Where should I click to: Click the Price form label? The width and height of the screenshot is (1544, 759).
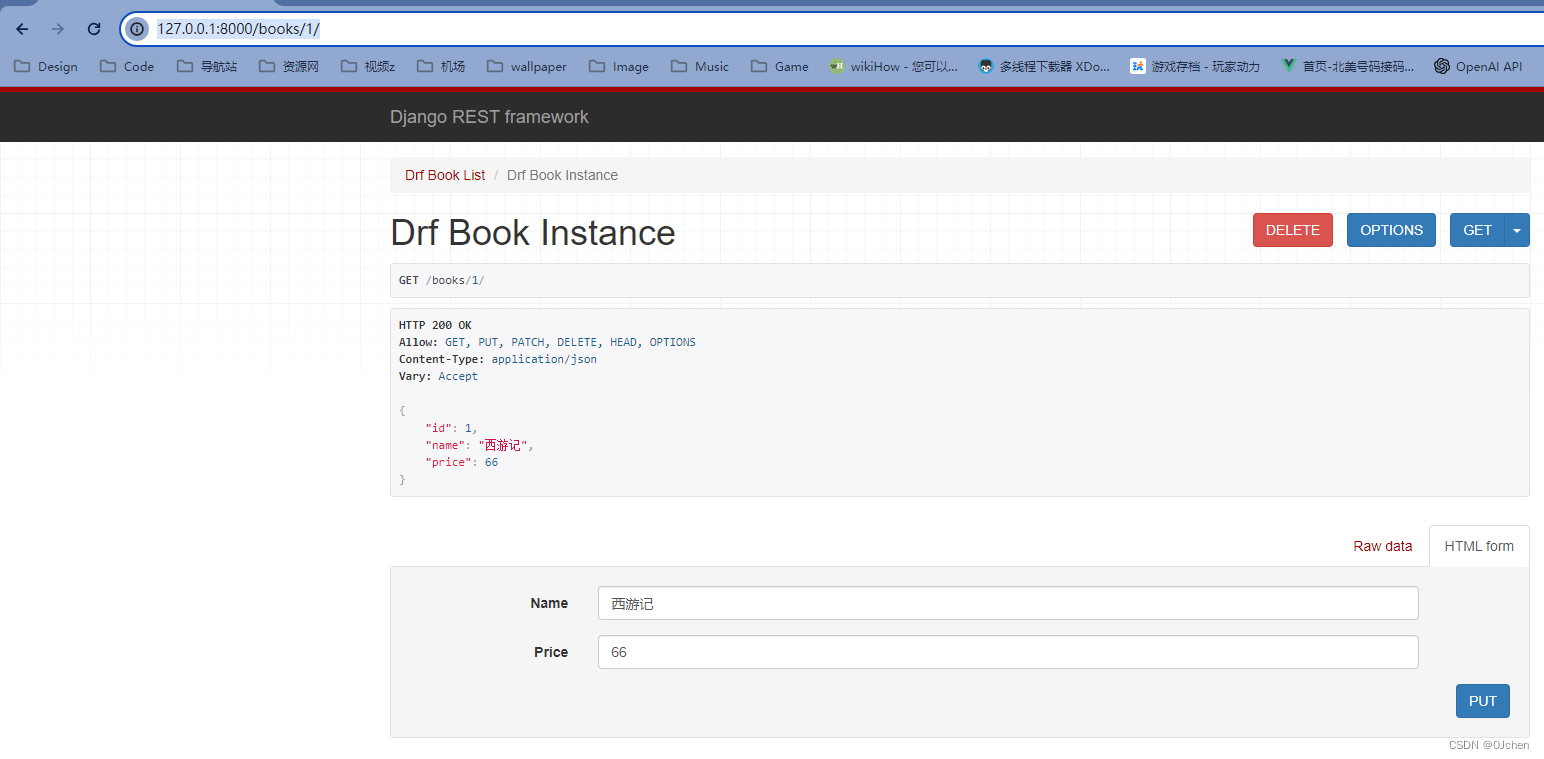(551, 652)
